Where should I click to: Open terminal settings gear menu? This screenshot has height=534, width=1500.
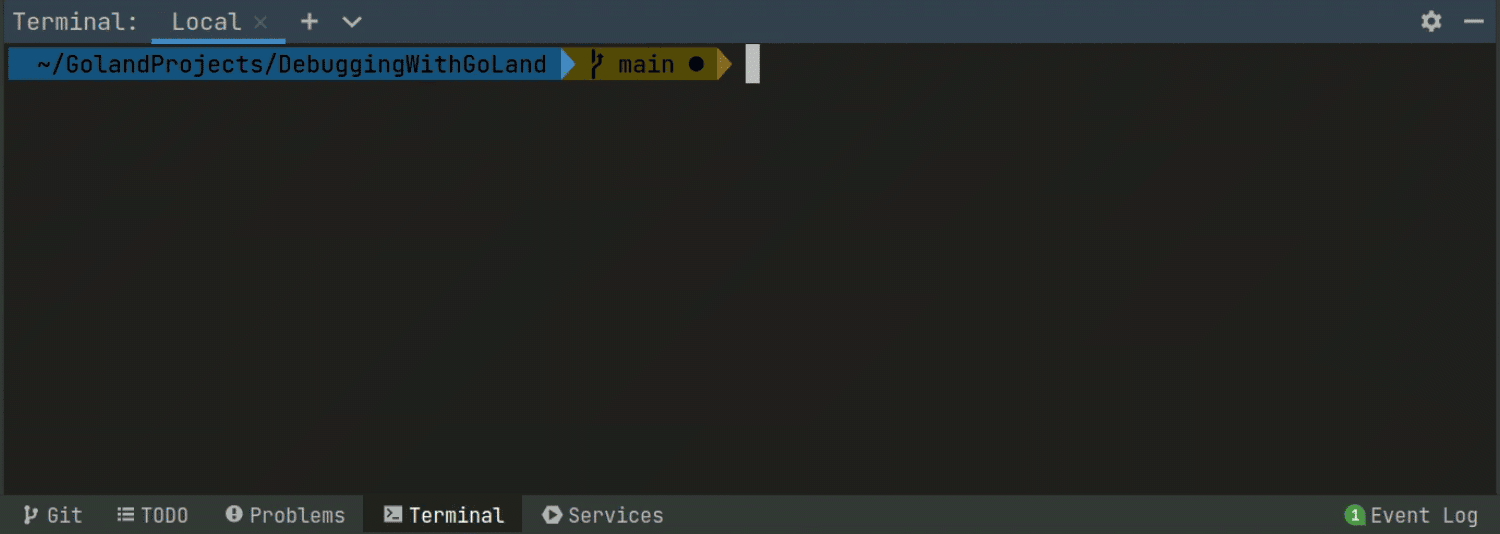[1431, 22]
